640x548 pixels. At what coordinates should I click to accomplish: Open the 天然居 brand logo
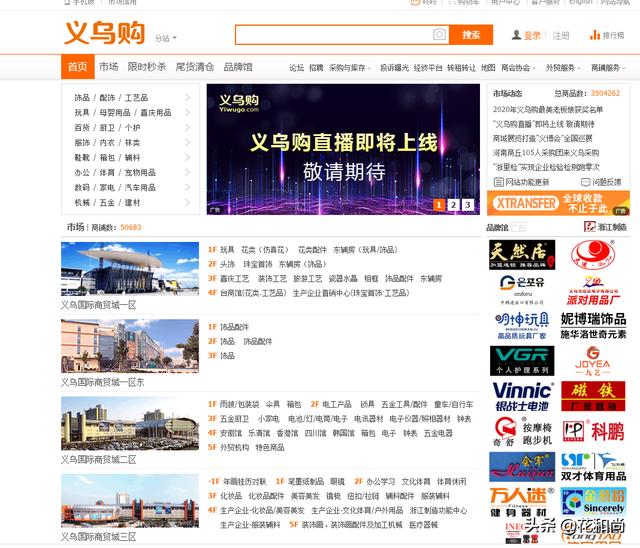coord(522,255)
